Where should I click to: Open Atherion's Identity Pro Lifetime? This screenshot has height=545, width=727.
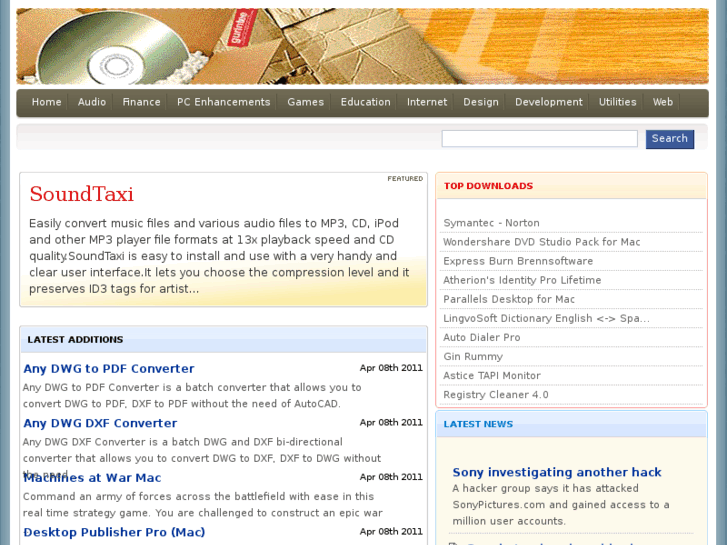point(522,280)
